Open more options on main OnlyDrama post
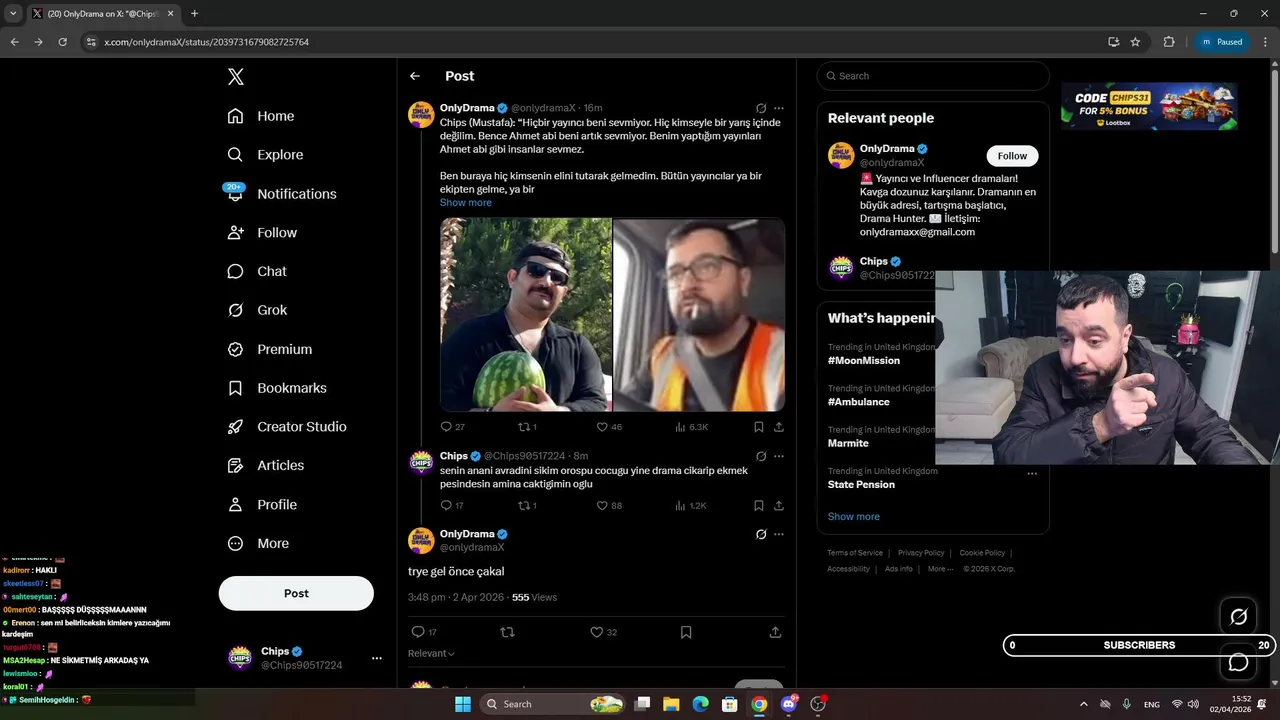 (779, 534)
